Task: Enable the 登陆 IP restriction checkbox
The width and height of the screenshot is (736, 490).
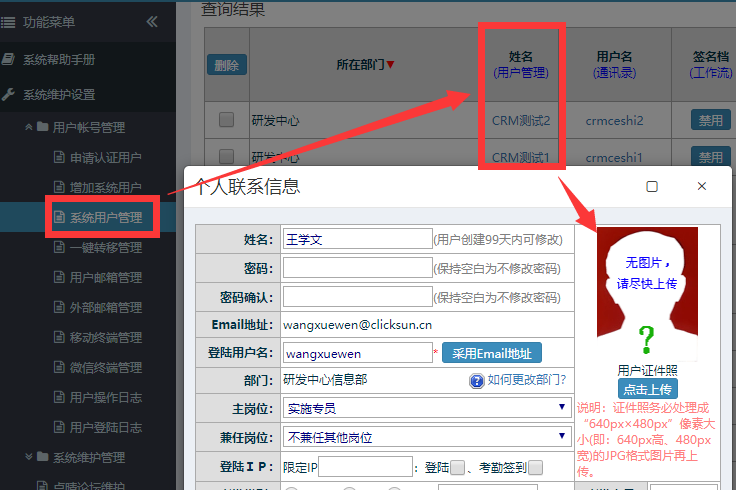Action: (x=457, y=467)
